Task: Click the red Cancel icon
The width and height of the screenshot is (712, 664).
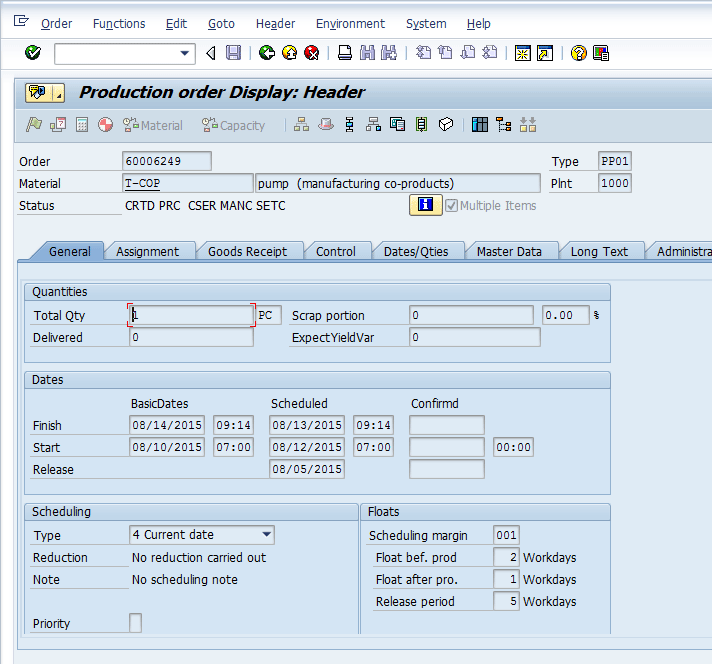Action: [x=311, y=53]
